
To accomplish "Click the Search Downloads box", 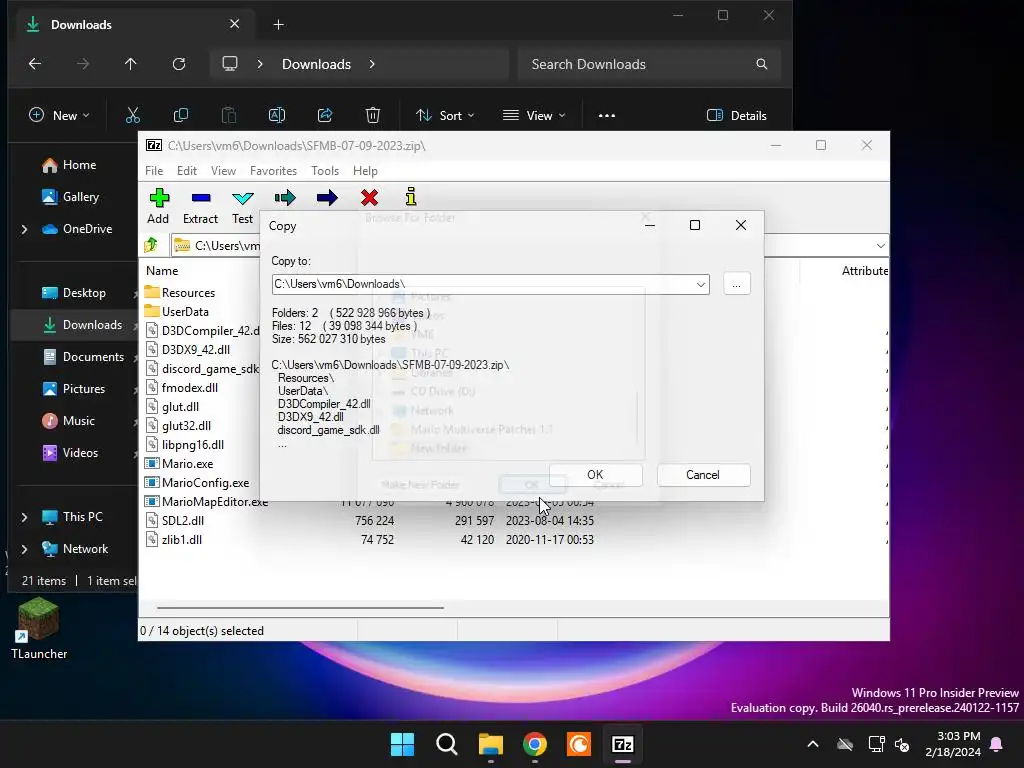I will 649,64.
